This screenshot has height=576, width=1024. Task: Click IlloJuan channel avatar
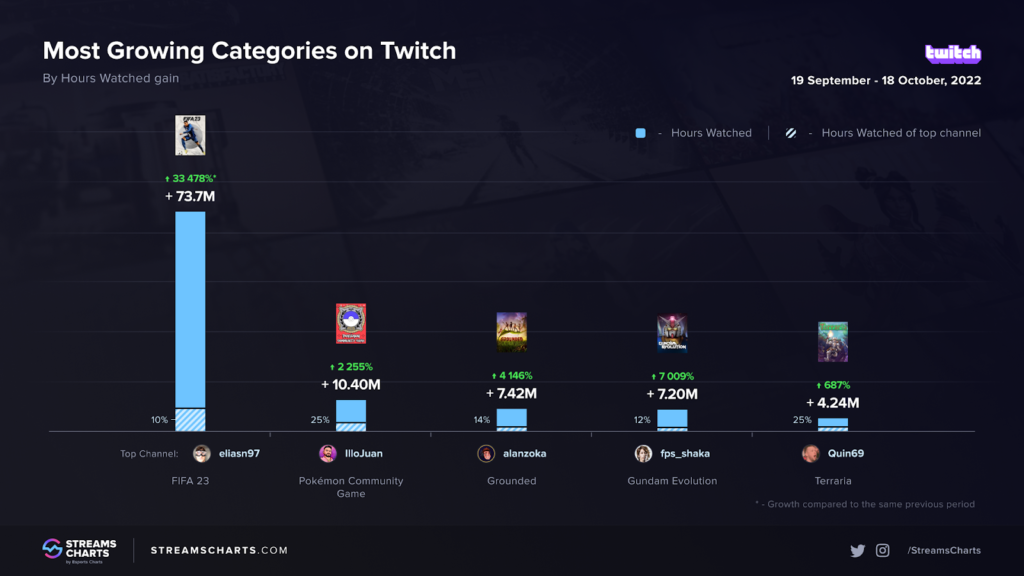click(328, 453)
